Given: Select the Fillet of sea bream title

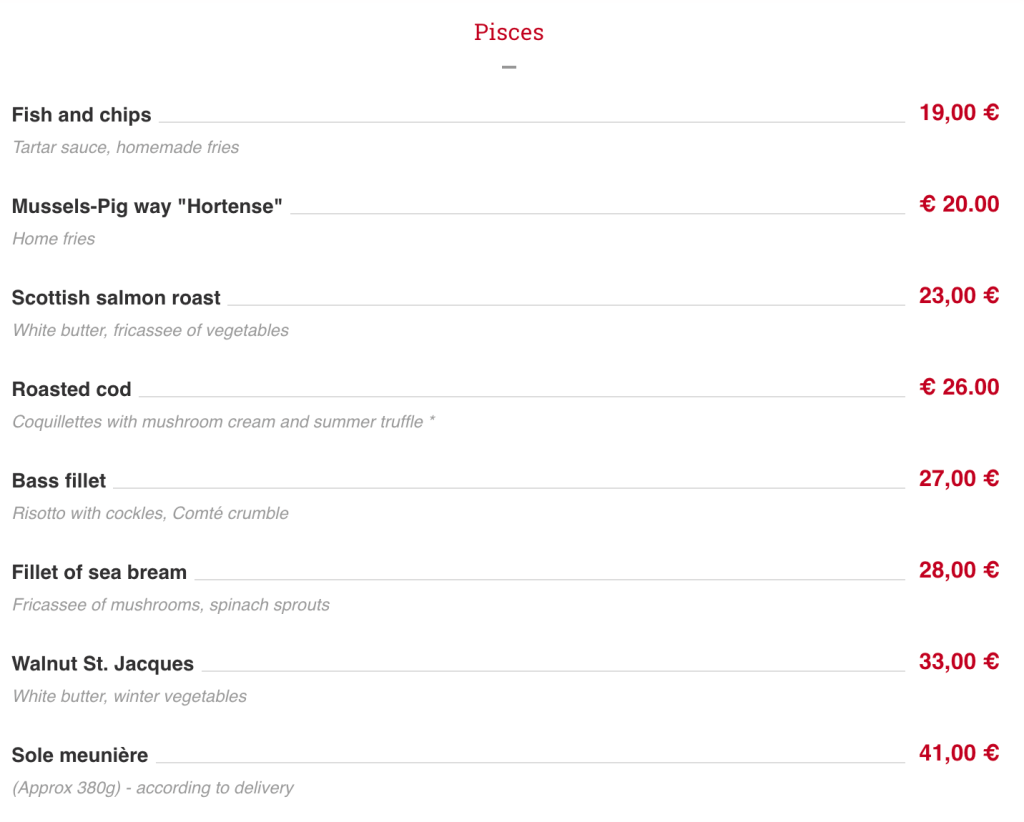Looking at the screenshot, I should click(99, 572).
